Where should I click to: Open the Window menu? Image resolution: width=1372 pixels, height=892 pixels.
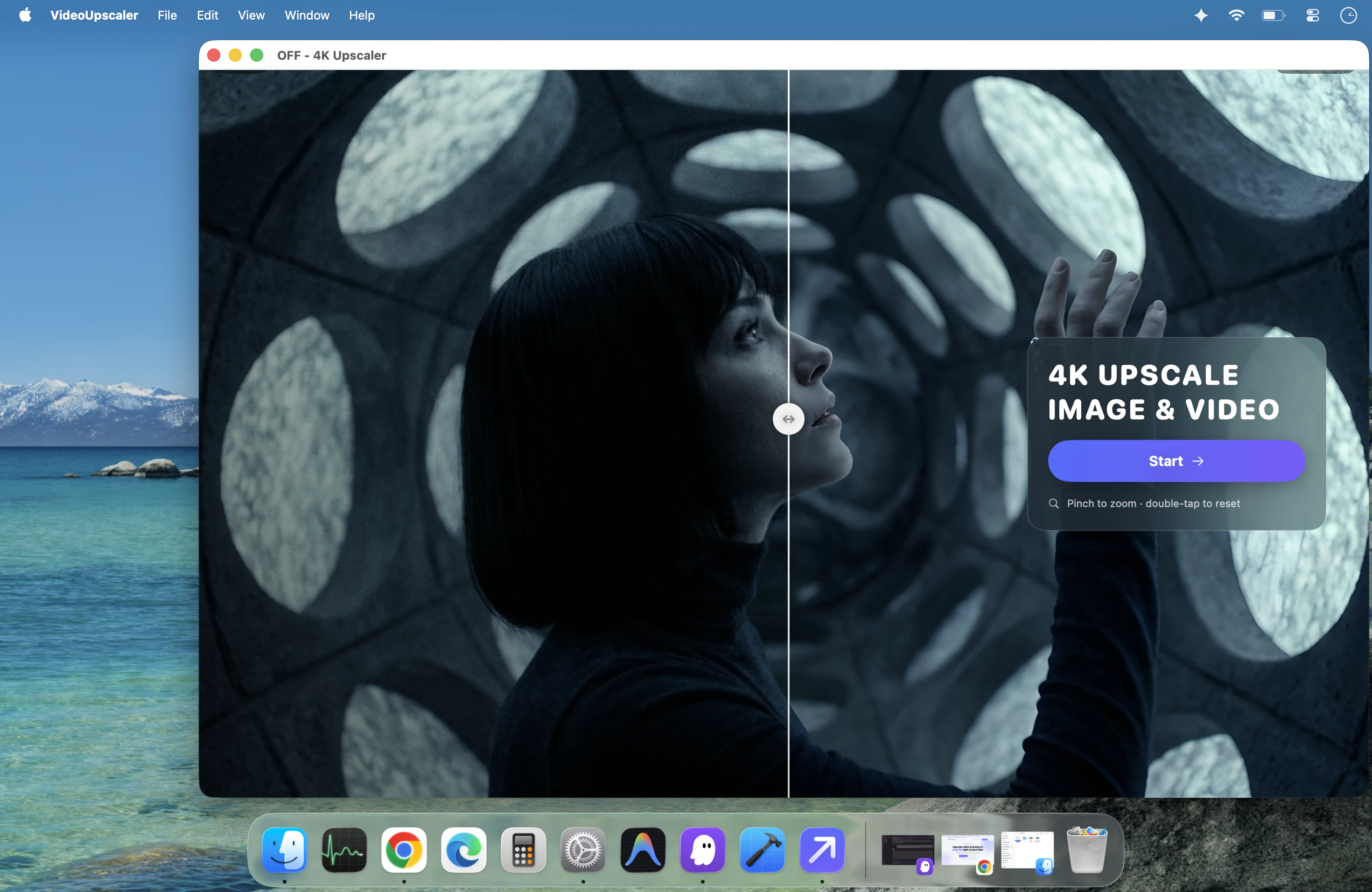click(x=307, y=15)
